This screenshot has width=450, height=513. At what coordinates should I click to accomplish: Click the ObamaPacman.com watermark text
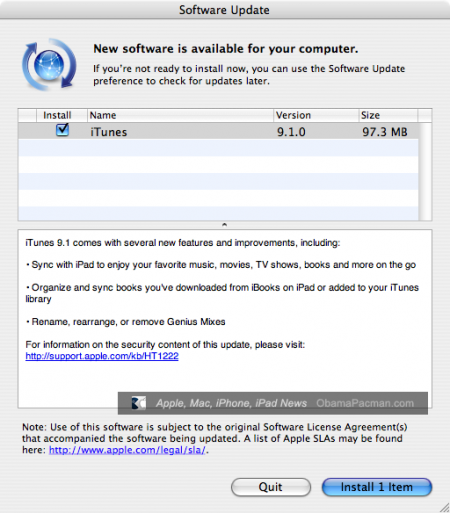[365, 403]
